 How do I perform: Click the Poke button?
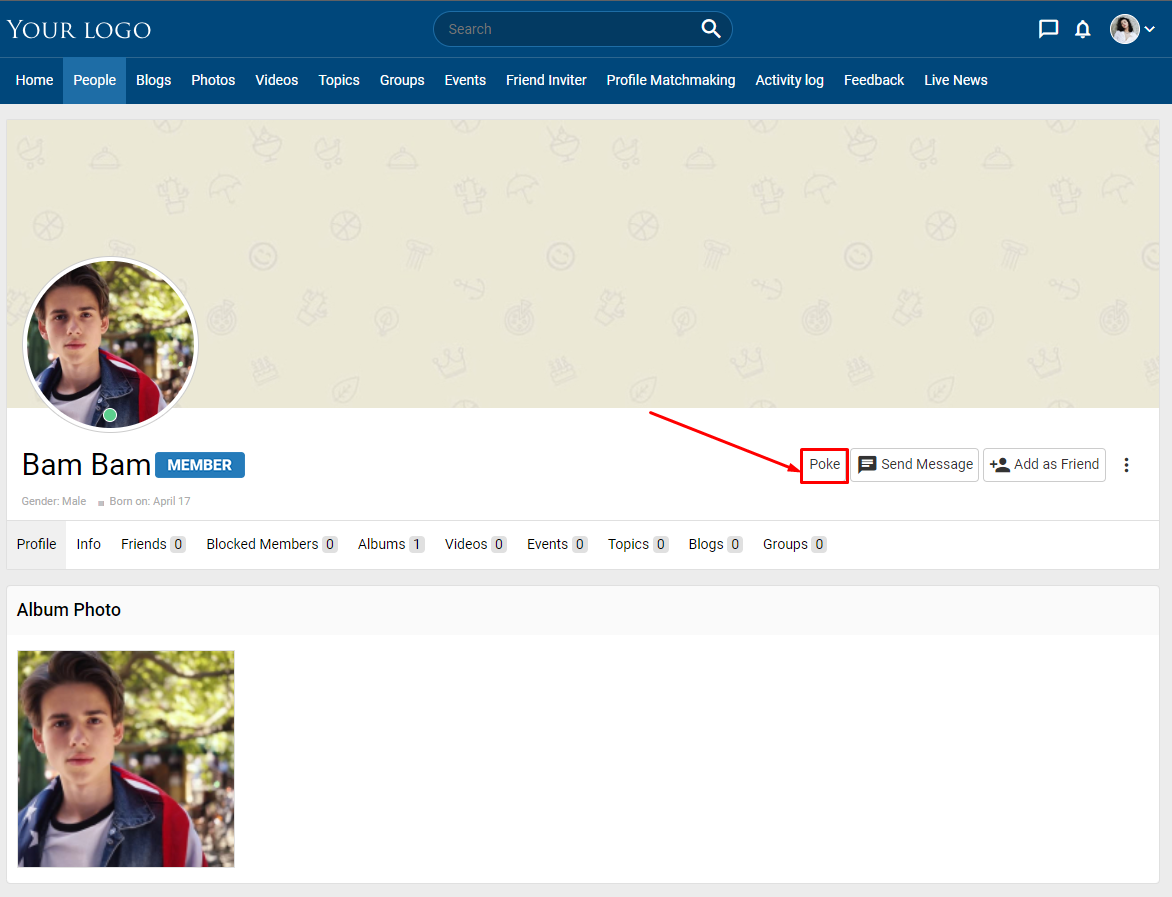pyautogui.click(x=824, y=465)
